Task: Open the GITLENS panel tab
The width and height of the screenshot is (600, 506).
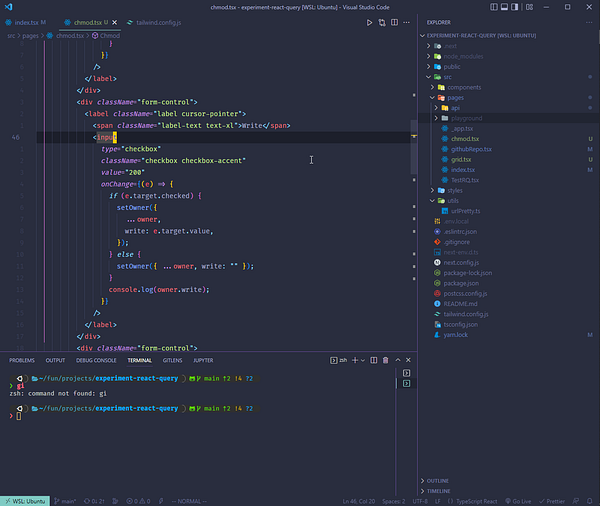Action: pos(173,361)
